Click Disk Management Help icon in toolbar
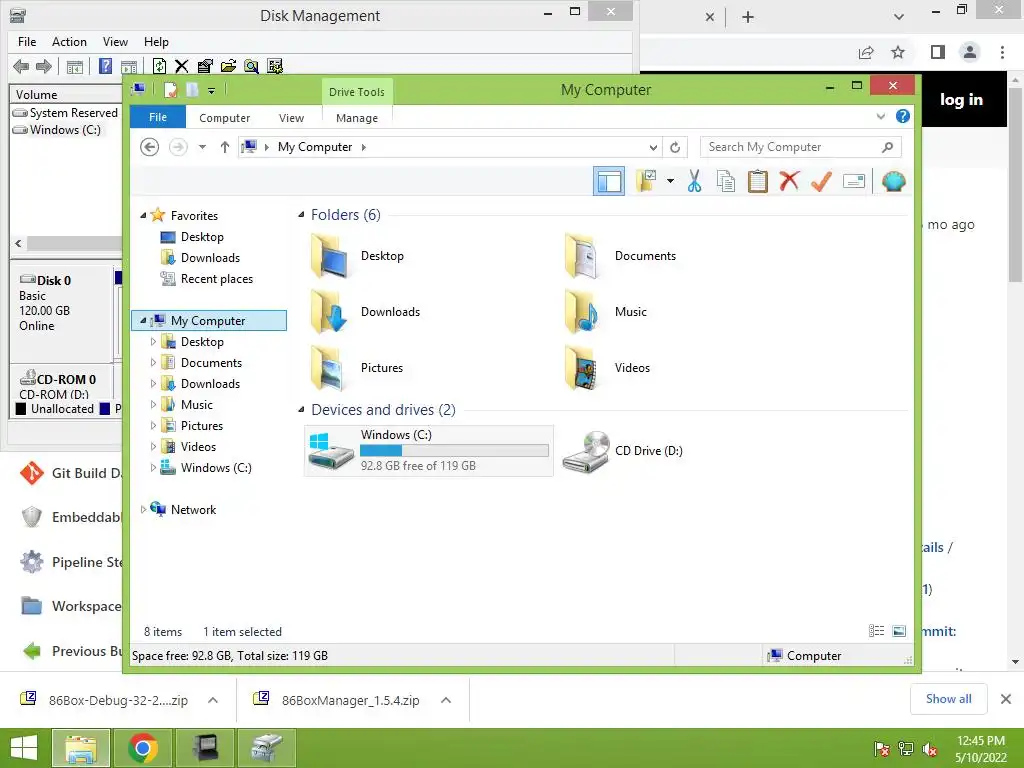The image size is (1024, 768). pyautogui.click(x=105, y=66)
